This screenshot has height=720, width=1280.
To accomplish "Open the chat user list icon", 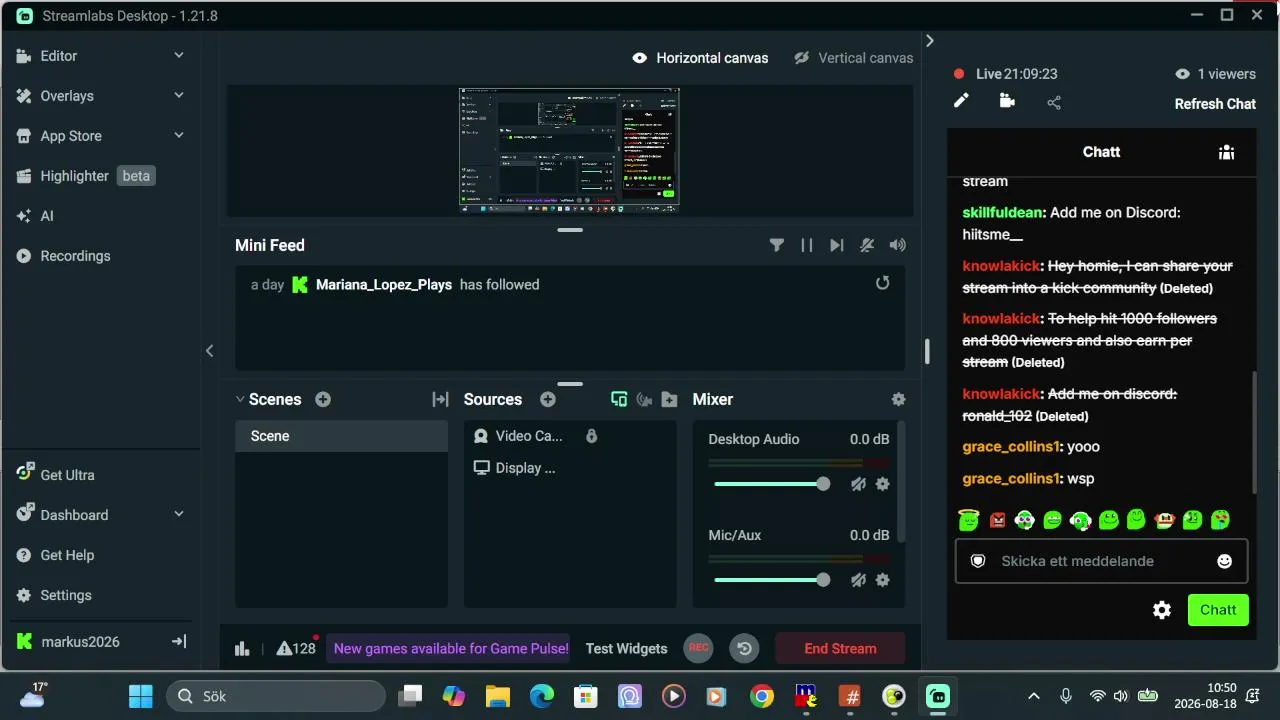I will pyautogui.click(x=1226, y=152).
